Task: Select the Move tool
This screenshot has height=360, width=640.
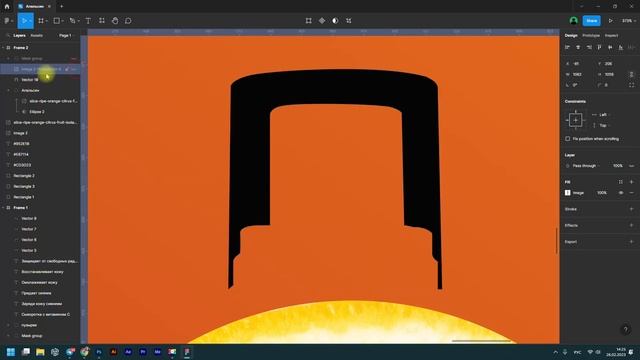Action: pyautogui.click(x=24, y=21)
